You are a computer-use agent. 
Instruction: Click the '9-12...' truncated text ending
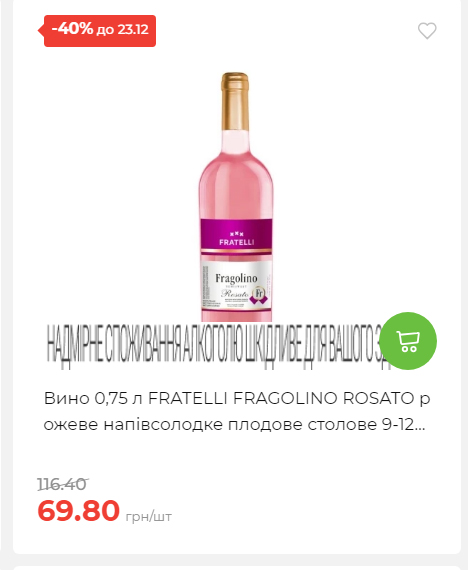[x=403, y=425]
